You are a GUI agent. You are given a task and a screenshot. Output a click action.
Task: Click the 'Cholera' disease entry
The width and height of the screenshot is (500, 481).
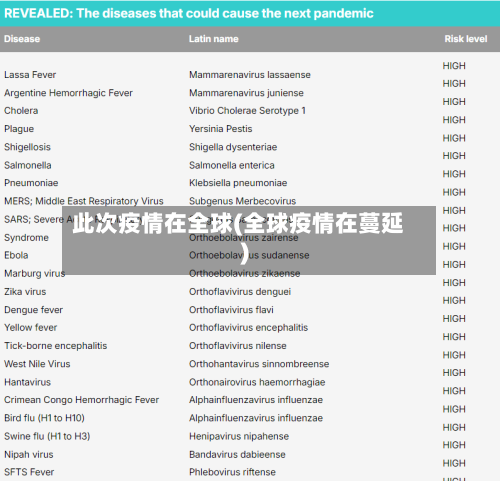pyautogui.click(x=21, y=111)
